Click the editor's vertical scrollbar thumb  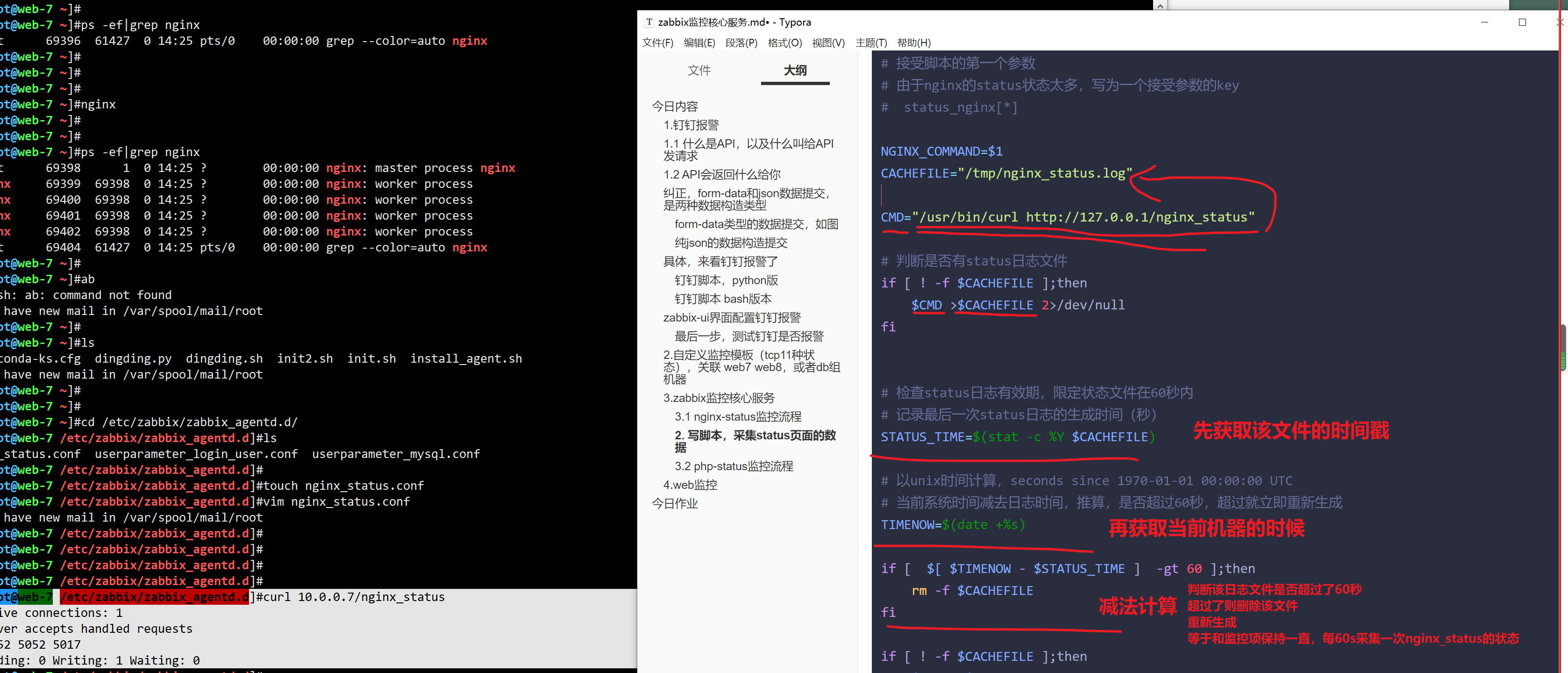tap(1563, 347)
